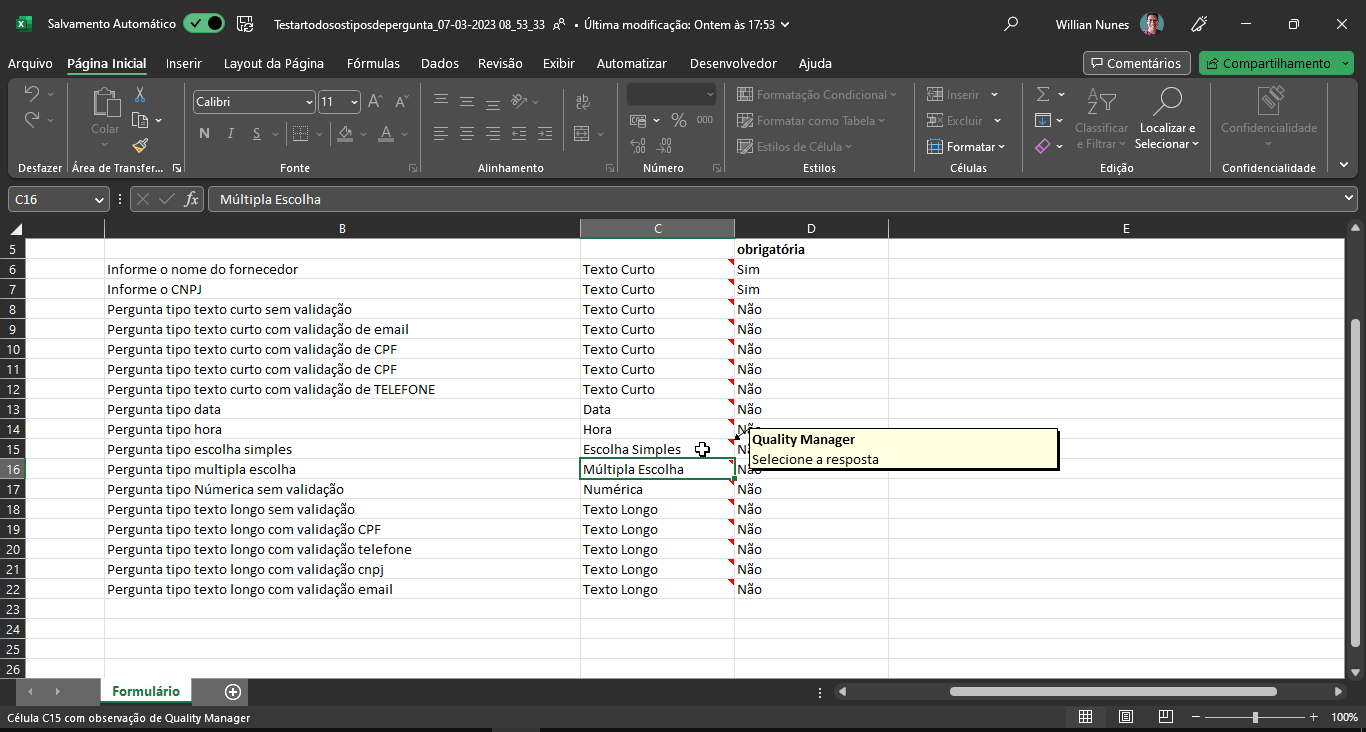Toggle Bold formatting (N)
The width and height of the screenshot is (1366, 732).
tap(204, 133)
